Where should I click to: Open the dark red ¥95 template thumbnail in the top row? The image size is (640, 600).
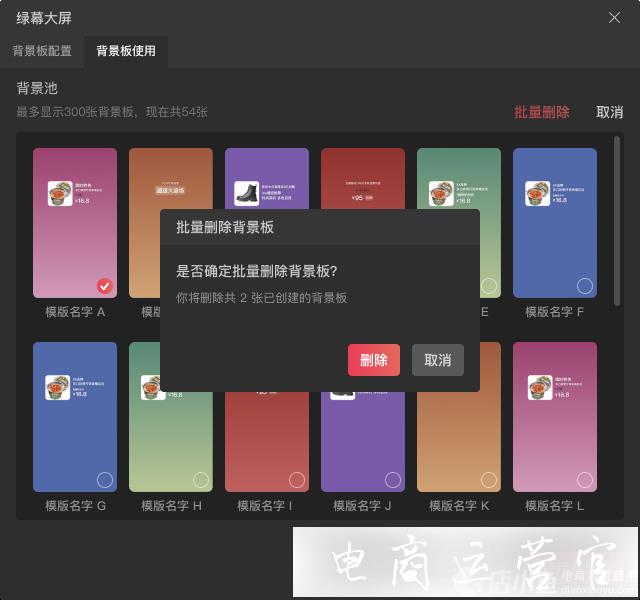(363, 178)
